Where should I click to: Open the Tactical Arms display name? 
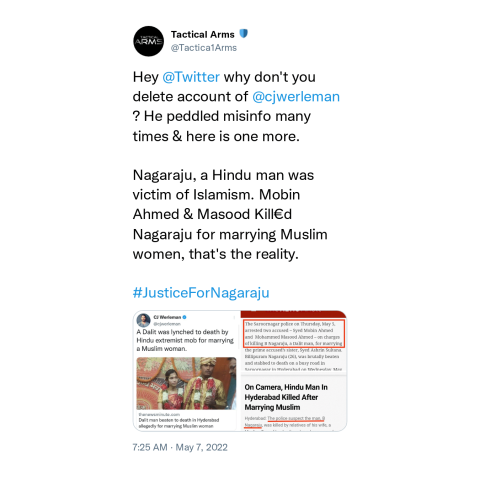click(x=203, y=34)
